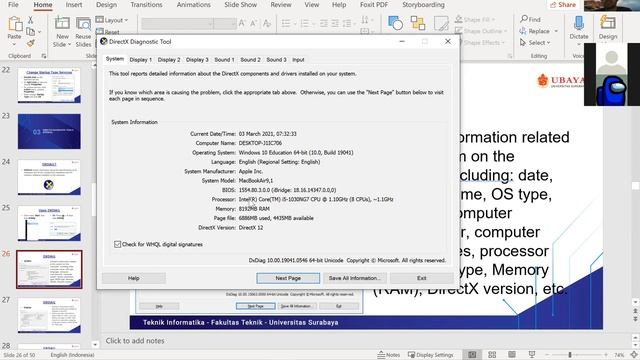Click the Next Page button in DirectX tool
Screen dimensions: 640x360
click(288, 278)
